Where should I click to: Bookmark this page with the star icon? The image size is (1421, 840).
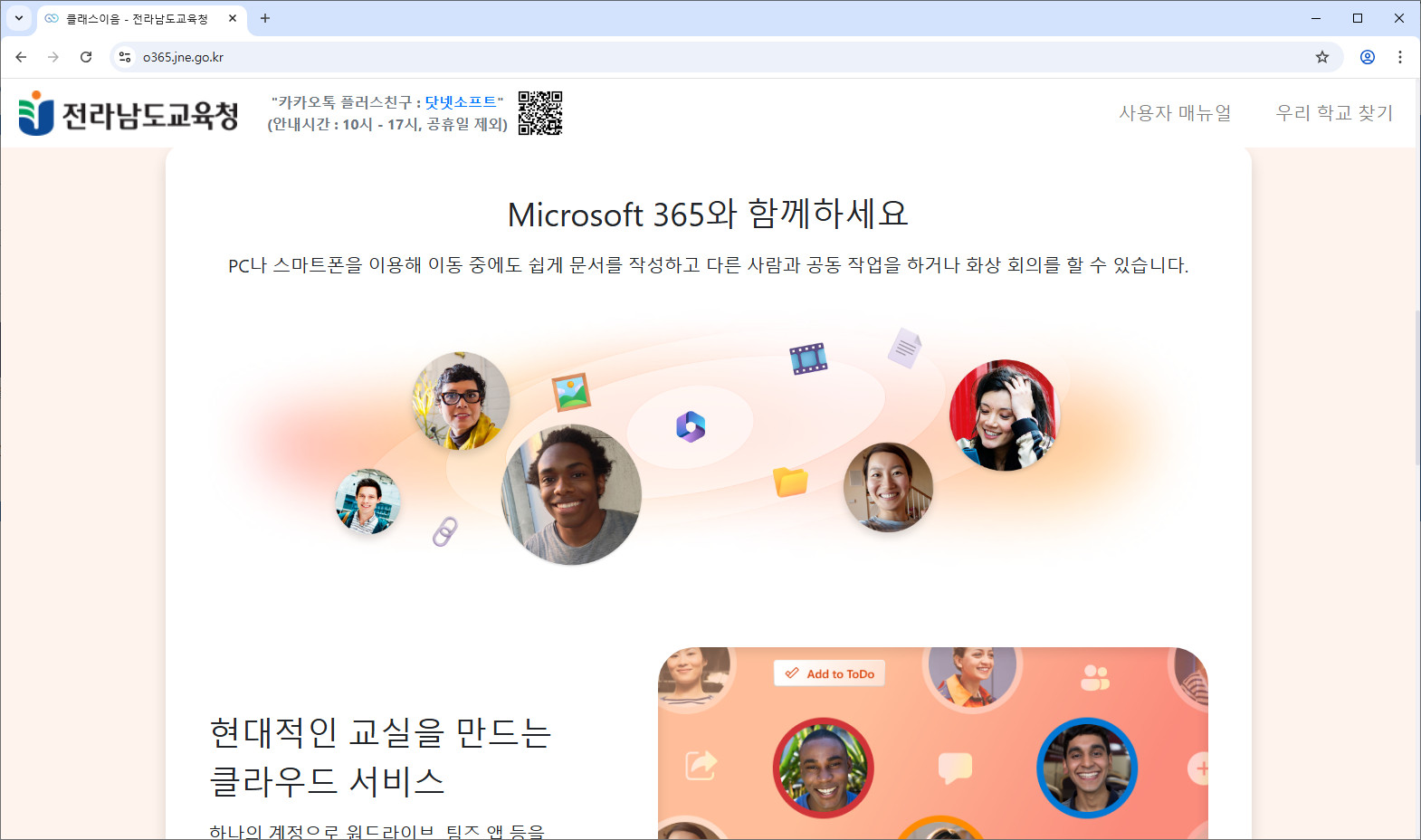pos(1322,57)
